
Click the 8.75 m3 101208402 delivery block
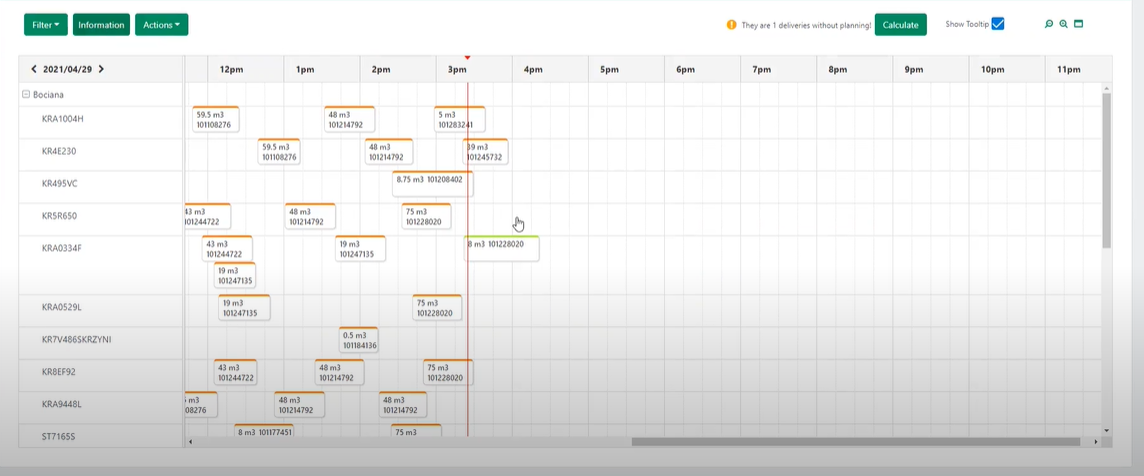coord(433,183)
